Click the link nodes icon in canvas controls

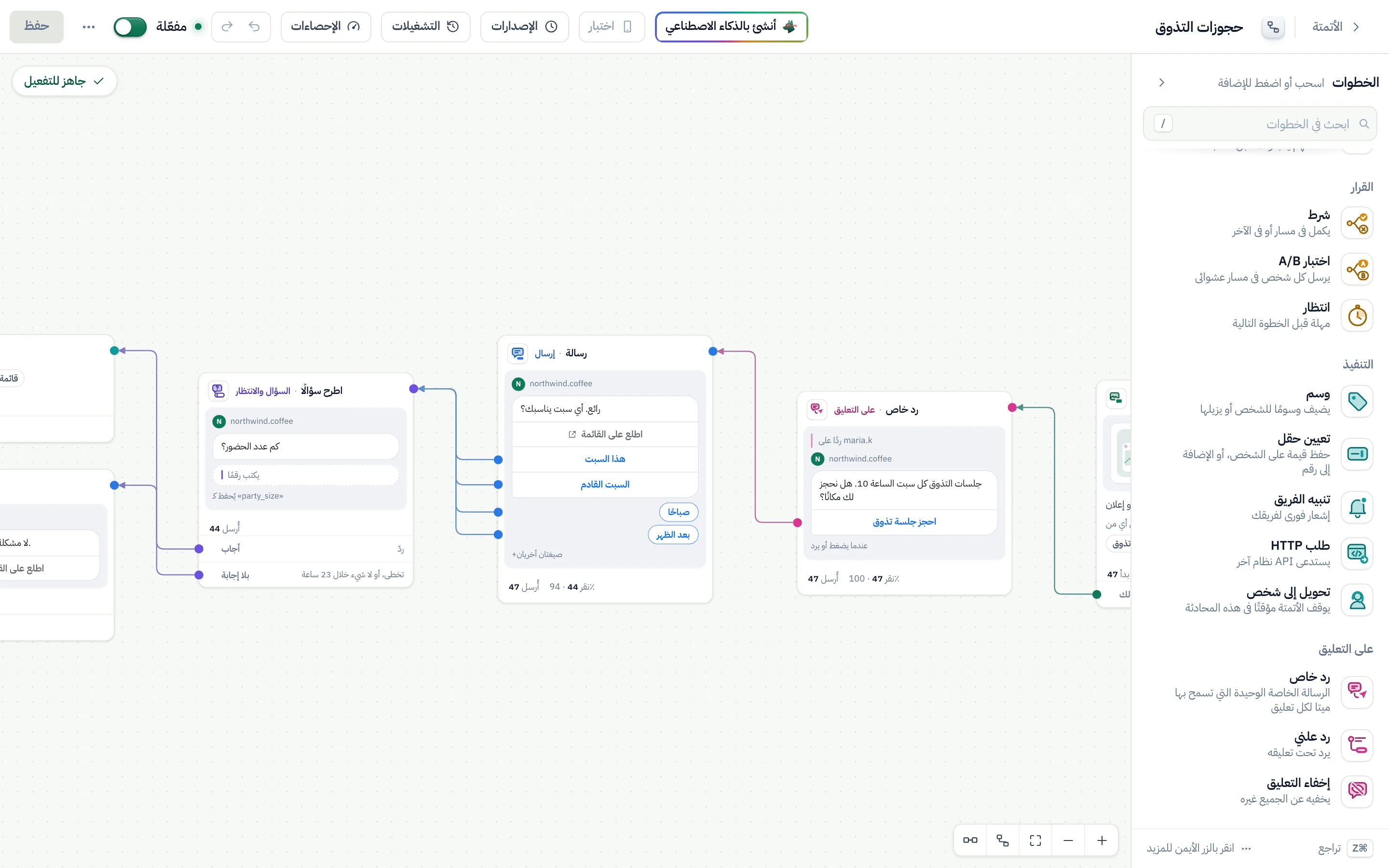click(970, 841)
